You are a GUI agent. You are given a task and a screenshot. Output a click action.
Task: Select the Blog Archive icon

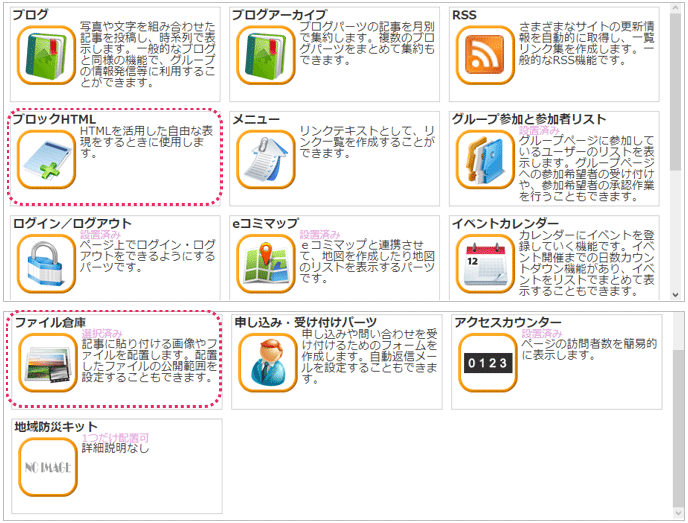266,54
